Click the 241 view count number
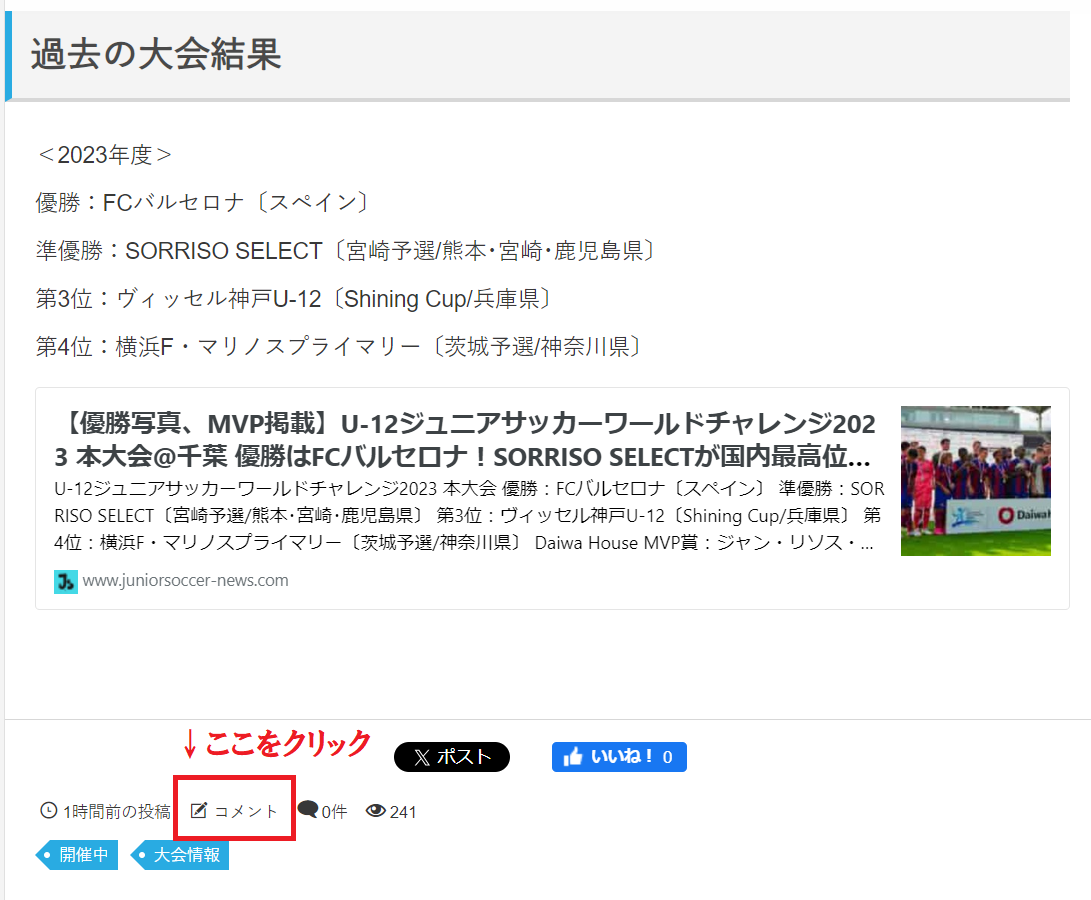1091x900 pixels. click(x=403, y=812)
